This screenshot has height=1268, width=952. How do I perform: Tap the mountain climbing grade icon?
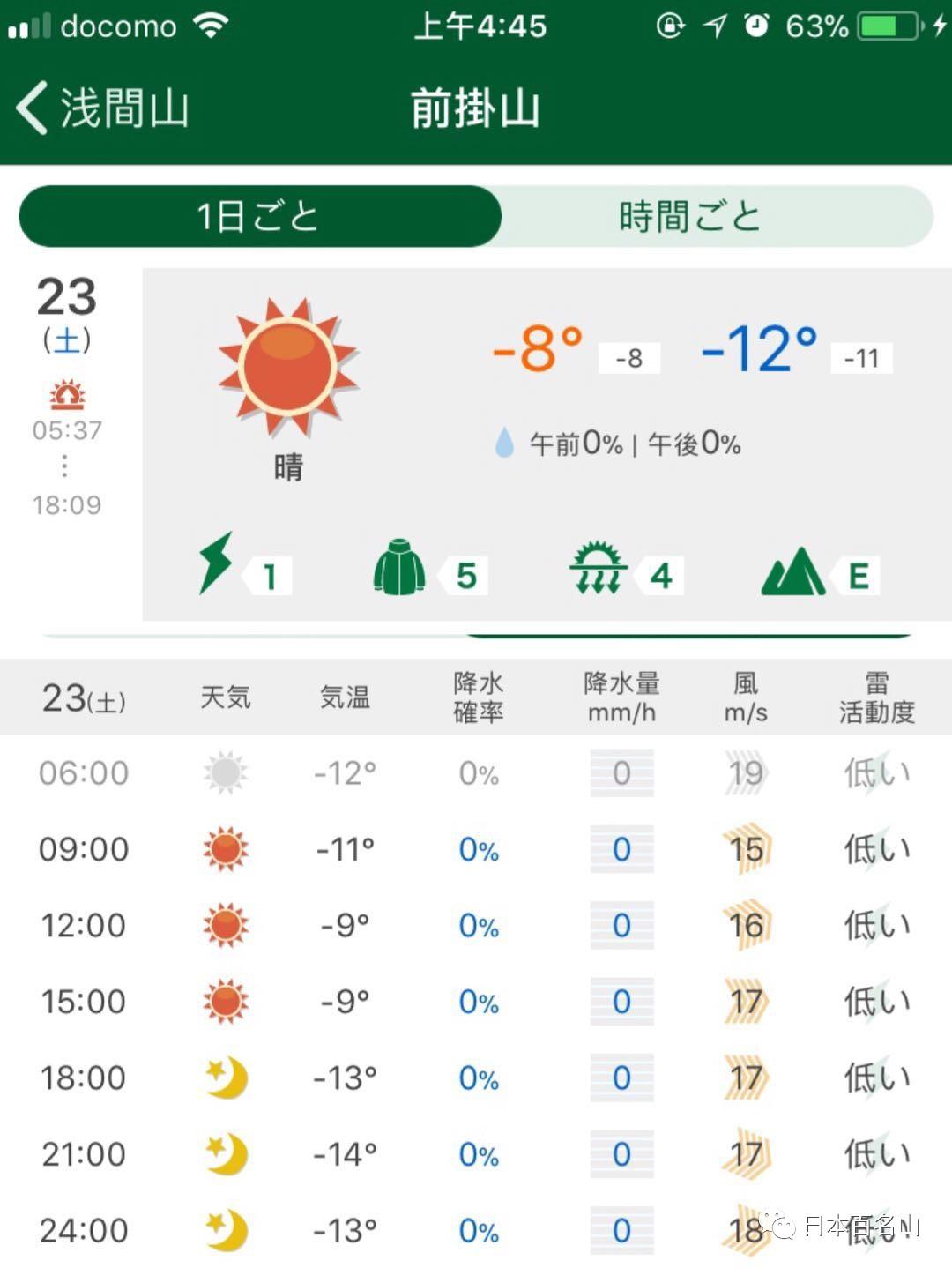click(x=793, y=571)
